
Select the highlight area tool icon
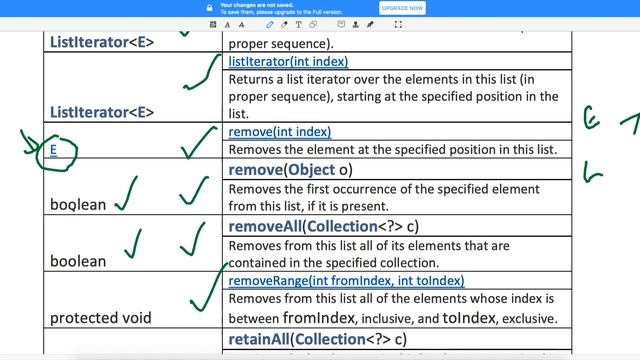213,25
